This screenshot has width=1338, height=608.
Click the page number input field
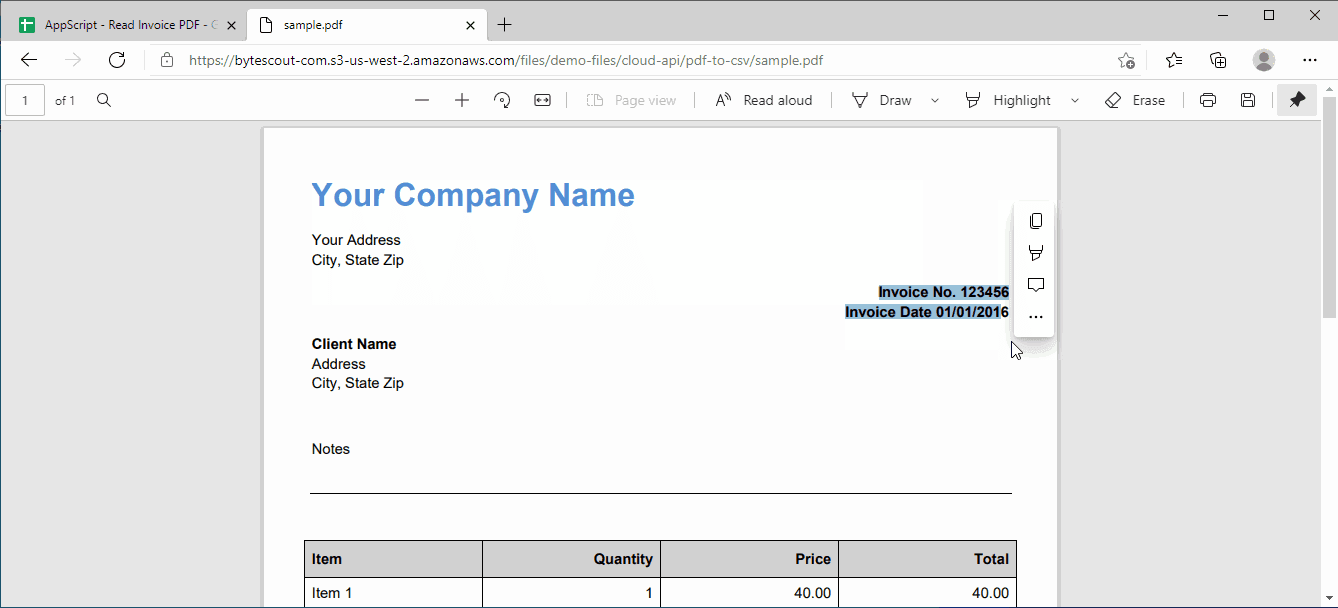(25, 100)
